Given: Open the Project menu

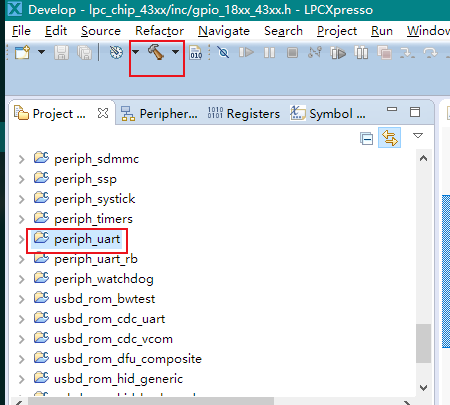Looking at the screenshot, I should (x=337, y=31).
